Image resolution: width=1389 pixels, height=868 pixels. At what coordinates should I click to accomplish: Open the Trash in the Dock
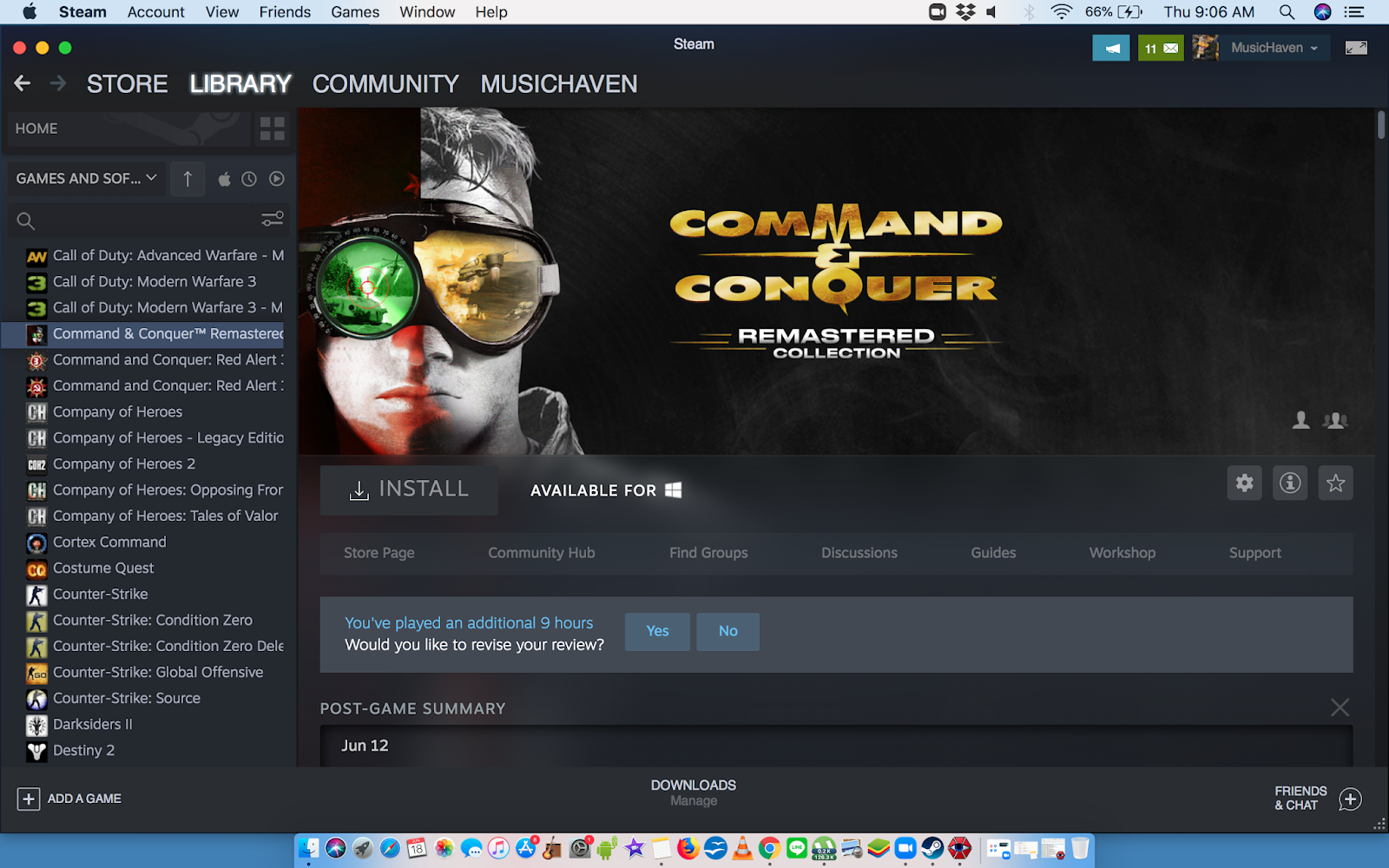pyautogui.click(x=1080, y=848)
